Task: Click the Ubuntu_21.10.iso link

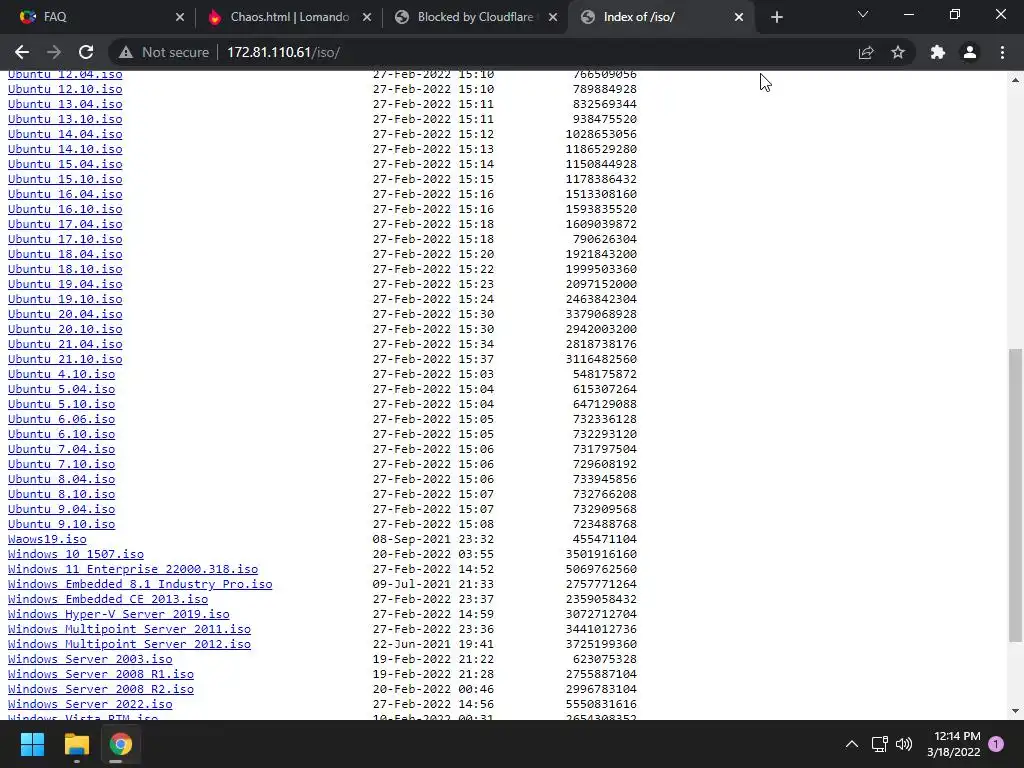Action: 65,359
